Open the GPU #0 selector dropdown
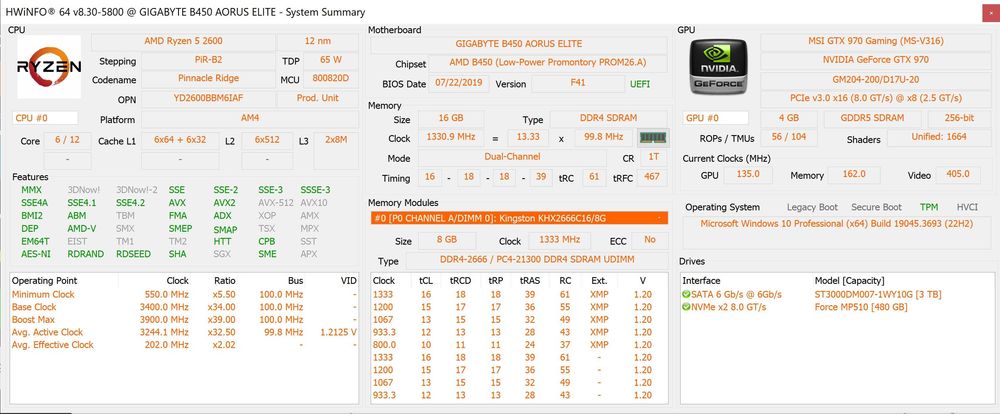 click(x=716, y=118)
